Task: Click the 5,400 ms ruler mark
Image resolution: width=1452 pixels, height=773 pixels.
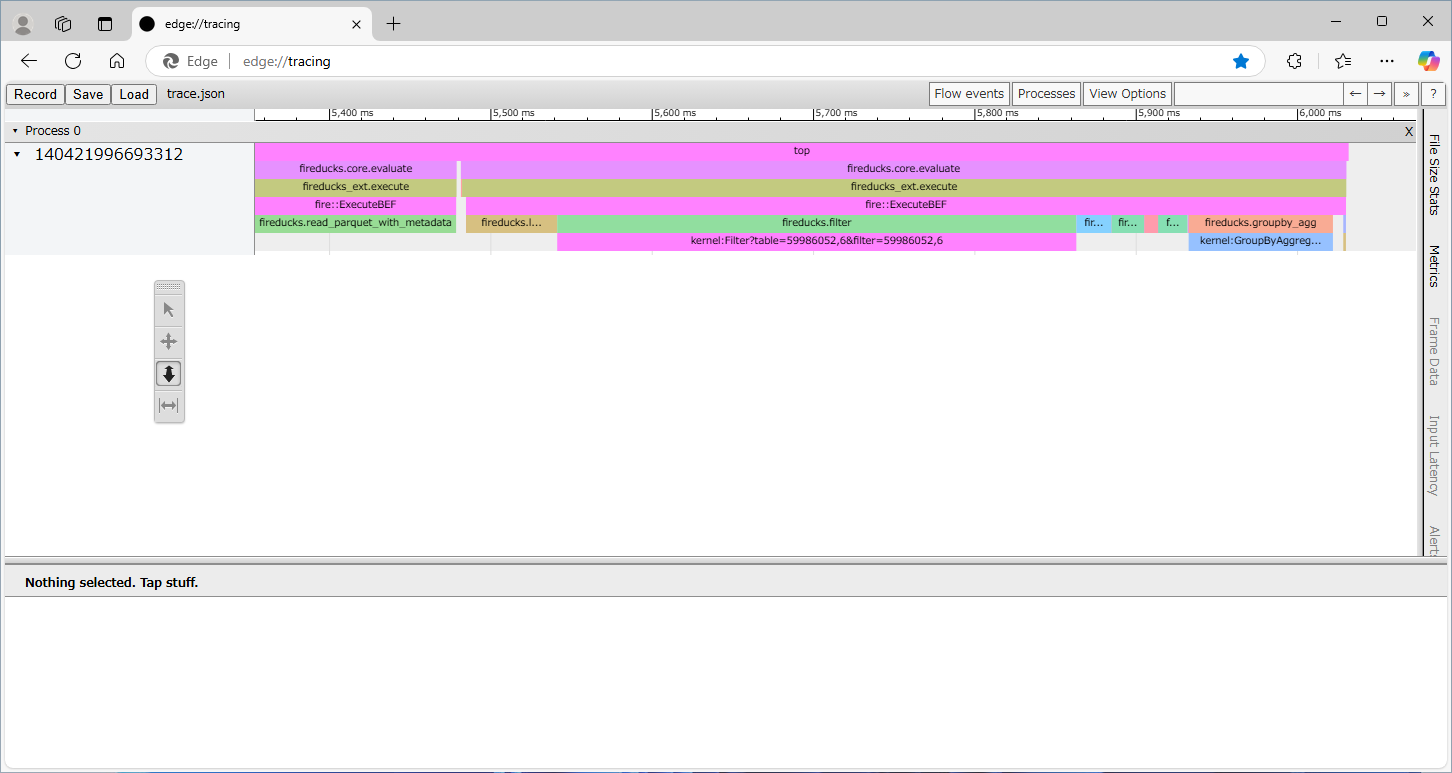Action: pyautogui.click(x=352, y=114)
